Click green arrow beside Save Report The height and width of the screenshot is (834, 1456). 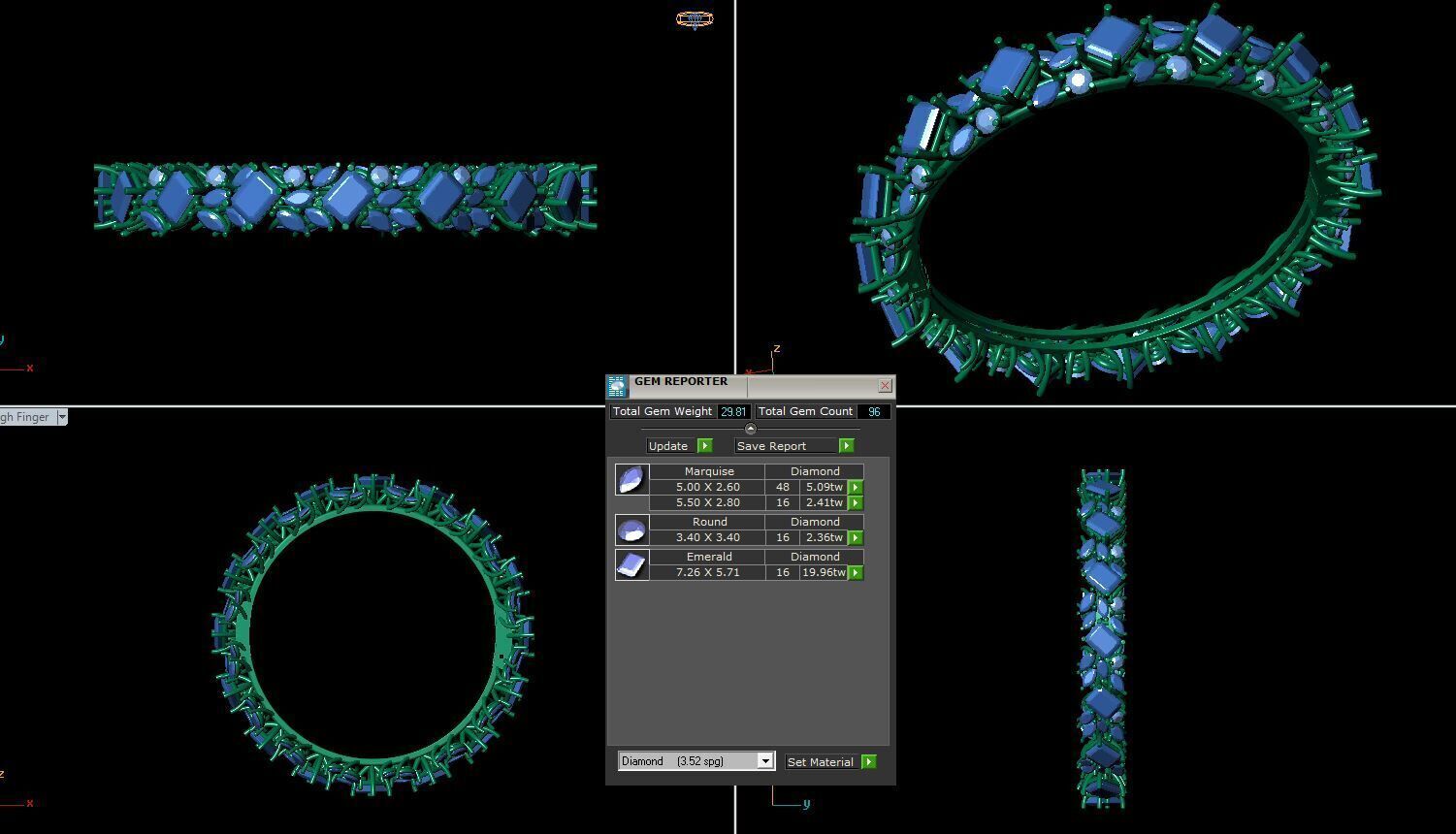[x=846, y=446]
